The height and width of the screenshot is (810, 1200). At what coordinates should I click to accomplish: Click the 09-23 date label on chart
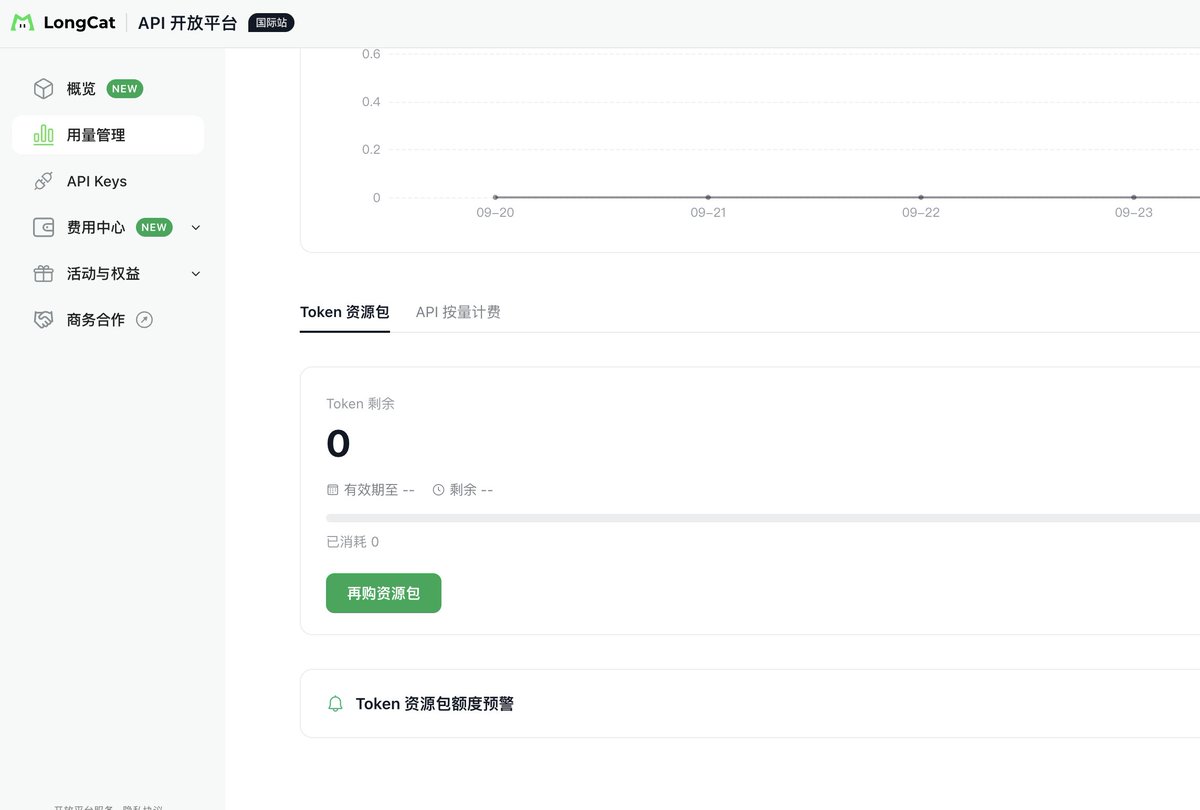(x=1134, y=213)
